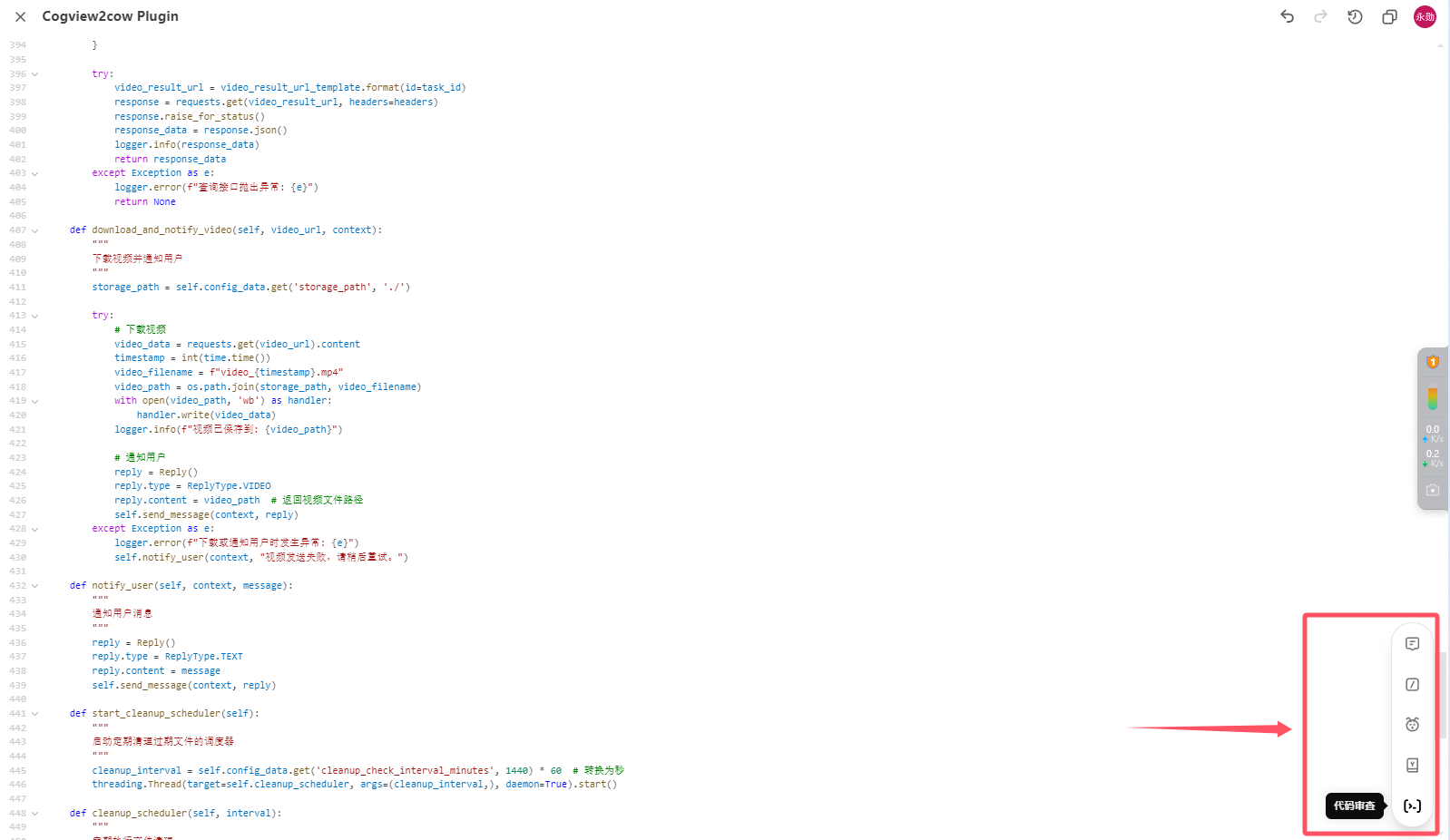Click the slash command icon
The image size is (1450, 840).
click(x=1412, y=684)
